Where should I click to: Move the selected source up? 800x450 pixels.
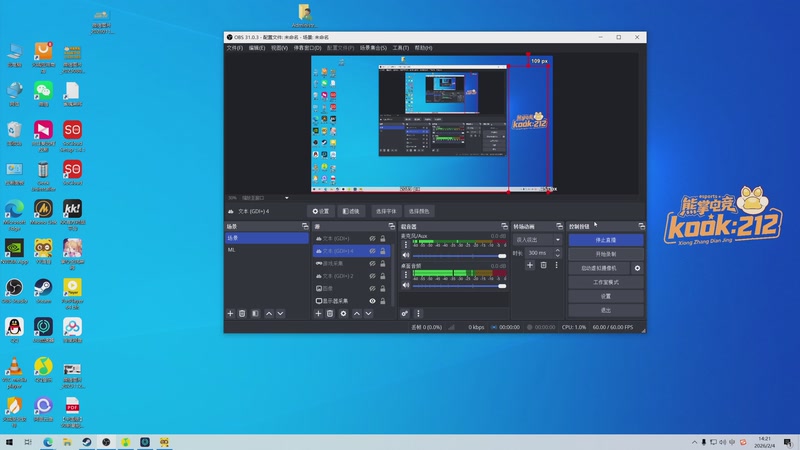tap(357, 313)
